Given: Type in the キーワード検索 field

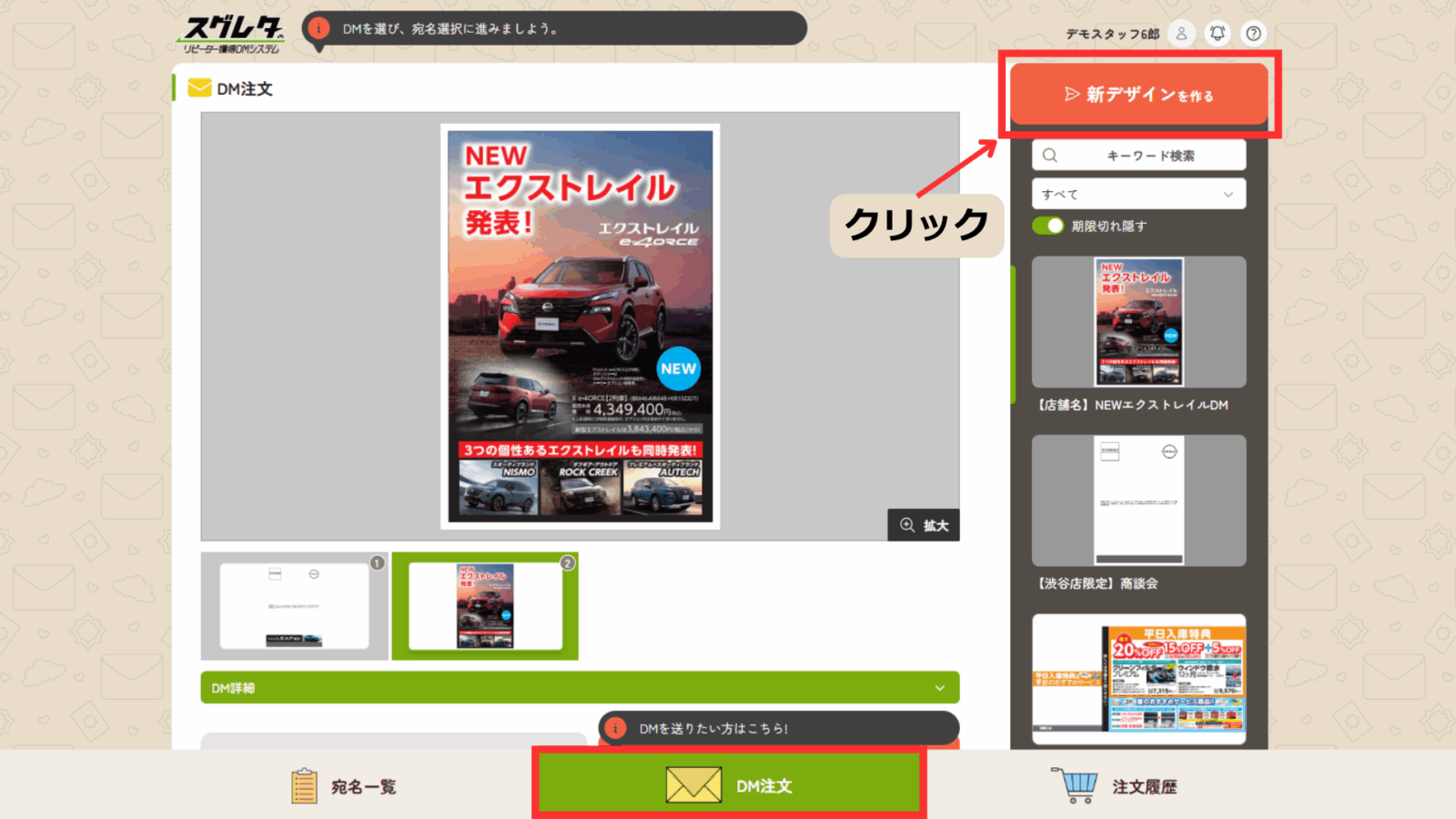Looking at the screenshot, I should [1150, 156].
